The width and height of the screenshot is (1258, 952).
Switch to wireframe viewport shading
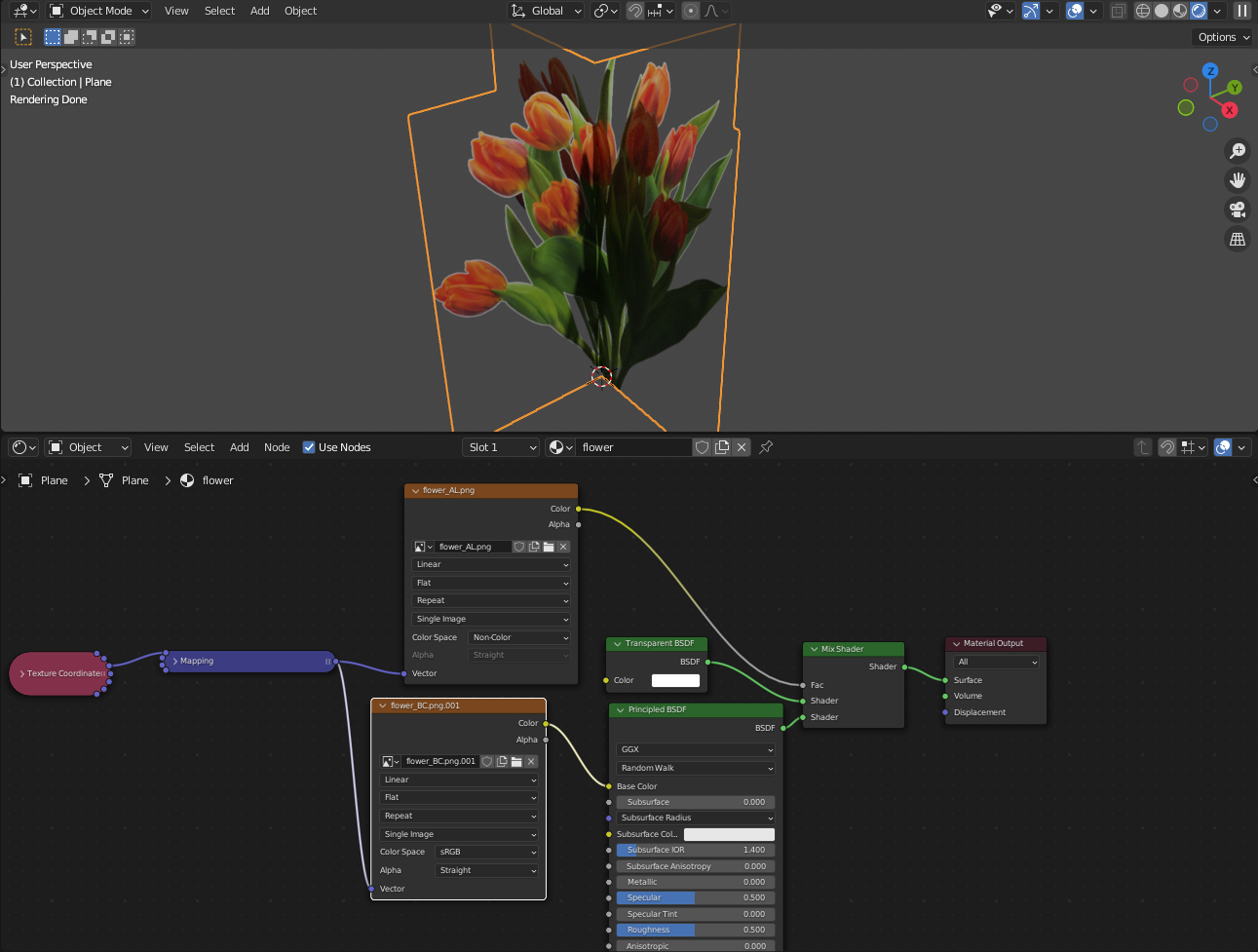coord(1143,11)
